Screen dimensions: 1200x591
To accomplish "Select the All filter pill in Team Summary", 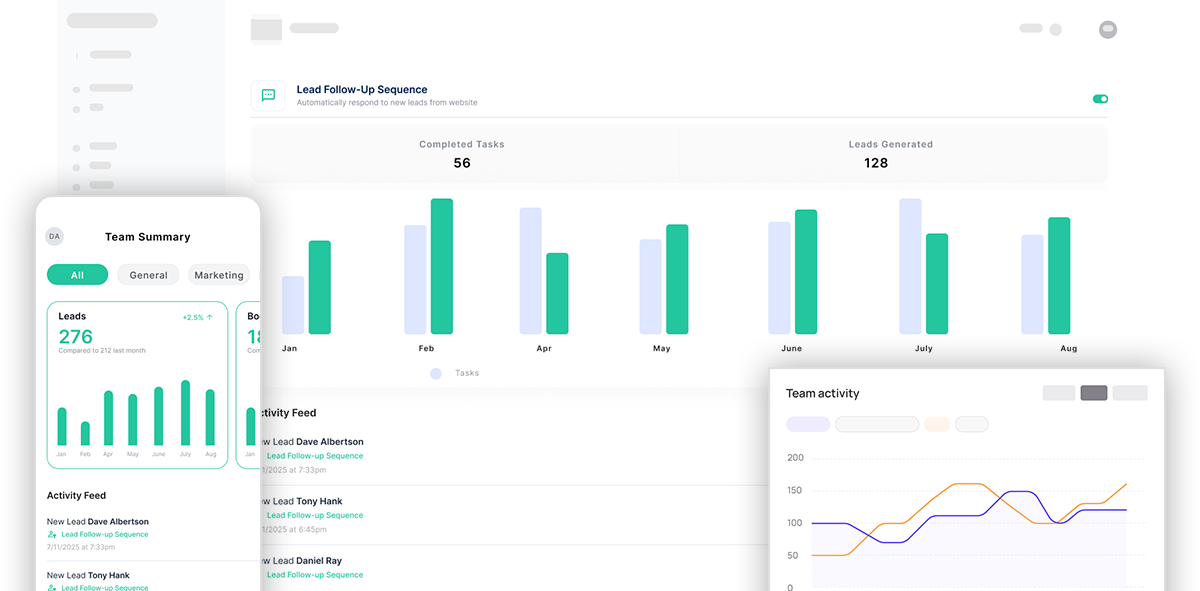I will pos(77,274).
